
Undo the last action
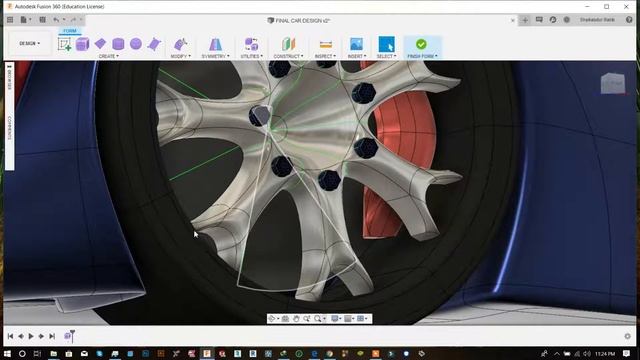[x=56, y=20]
